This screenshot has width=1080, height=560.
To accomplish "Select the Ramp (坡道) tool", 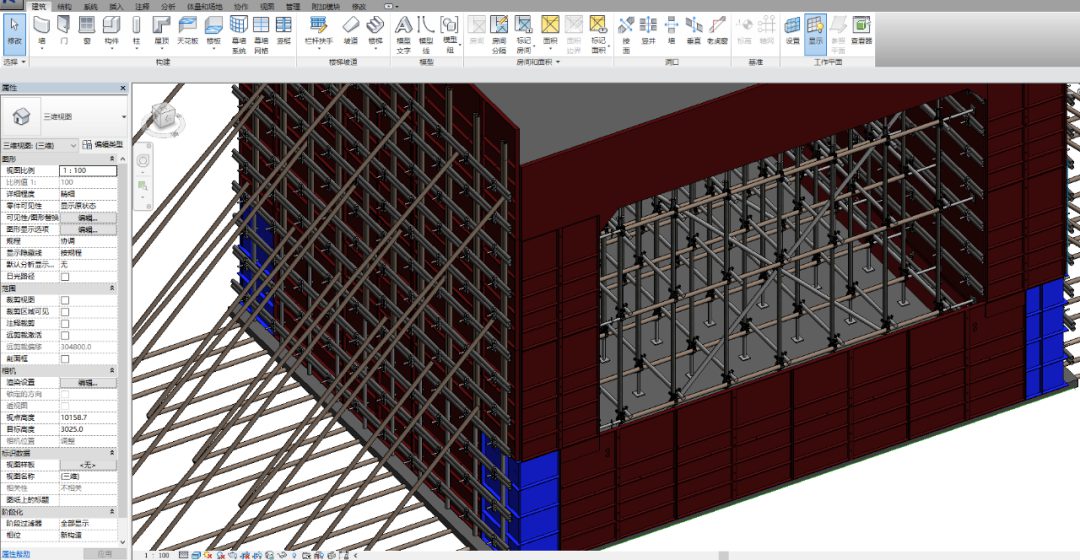I will pos(351,31).
